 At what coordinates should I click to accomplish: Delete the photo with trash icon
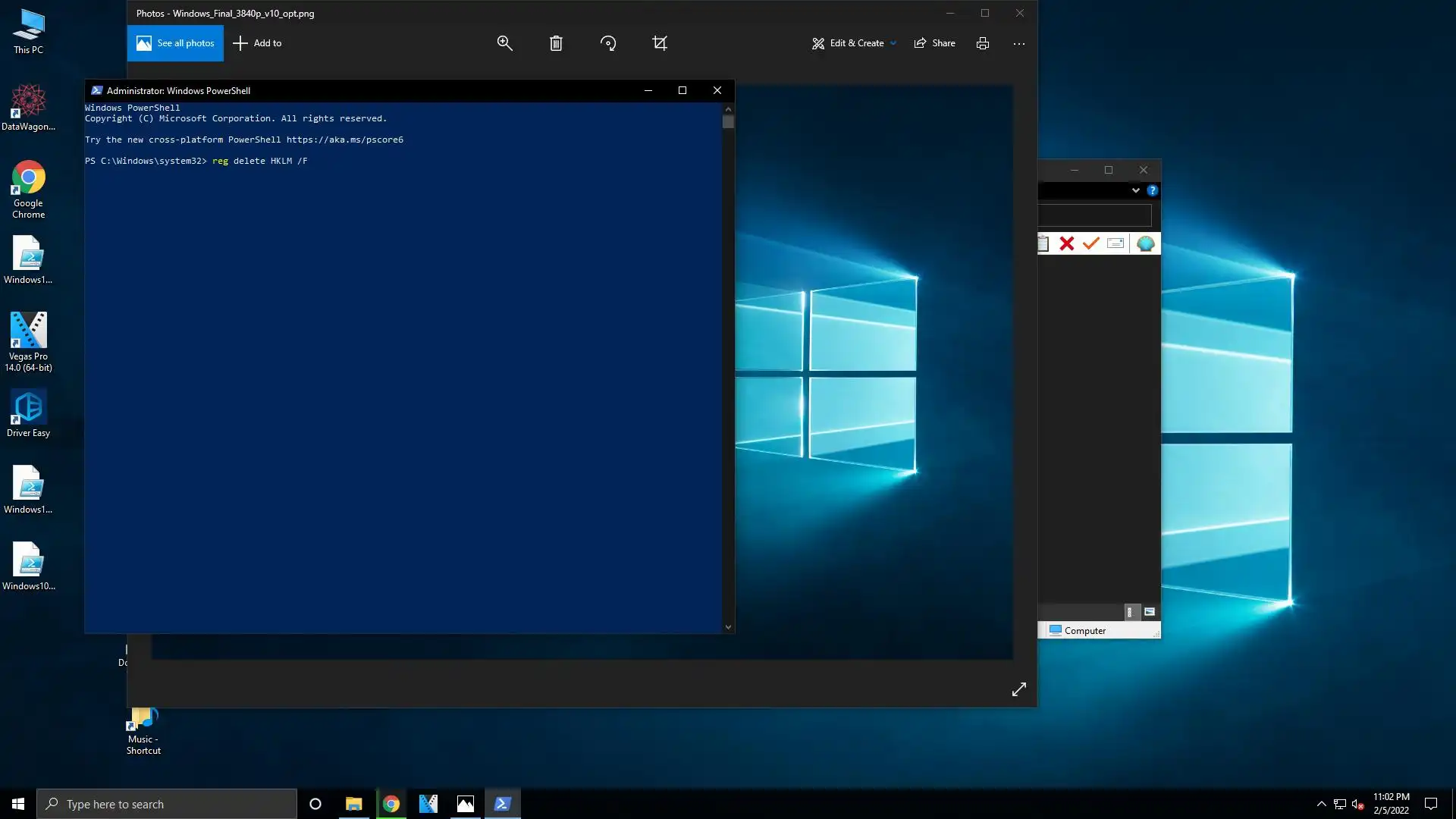556,43
